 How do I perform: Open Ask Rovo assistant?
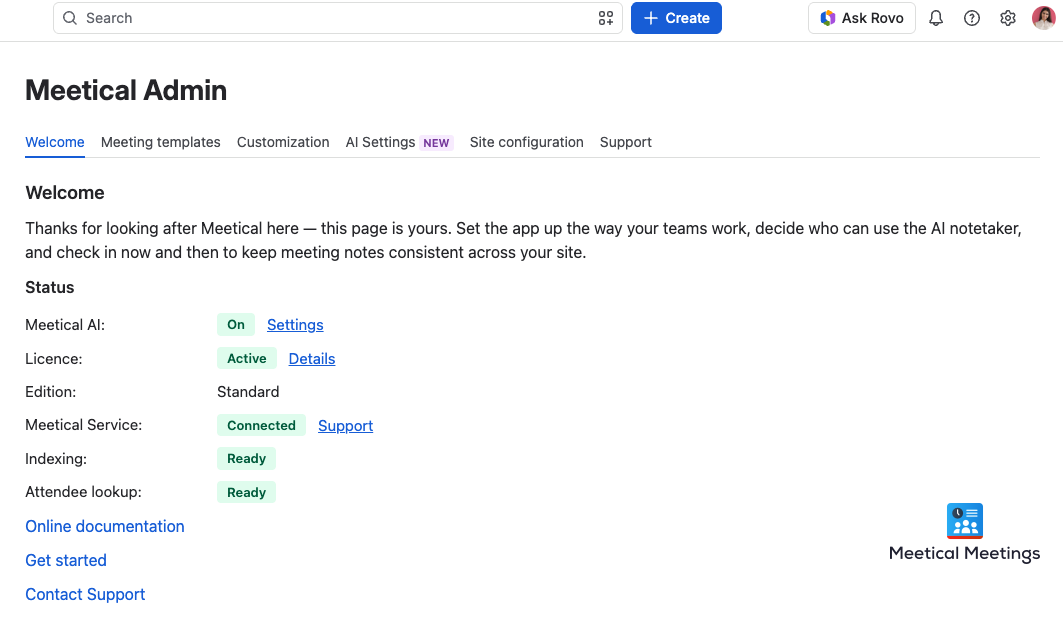862,18
